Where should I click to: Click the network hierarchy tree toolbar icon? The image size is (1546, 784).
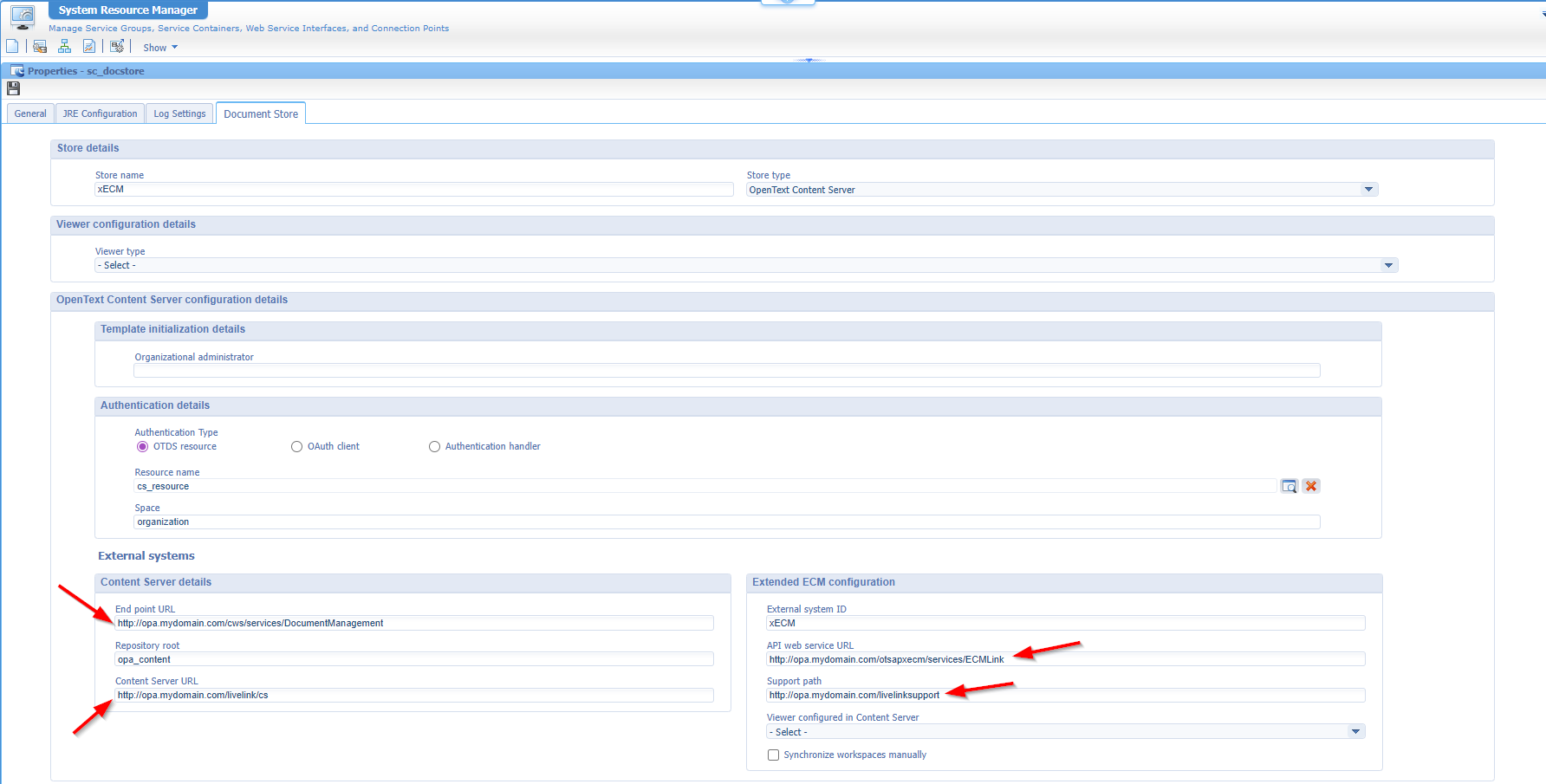click(64, 47)
